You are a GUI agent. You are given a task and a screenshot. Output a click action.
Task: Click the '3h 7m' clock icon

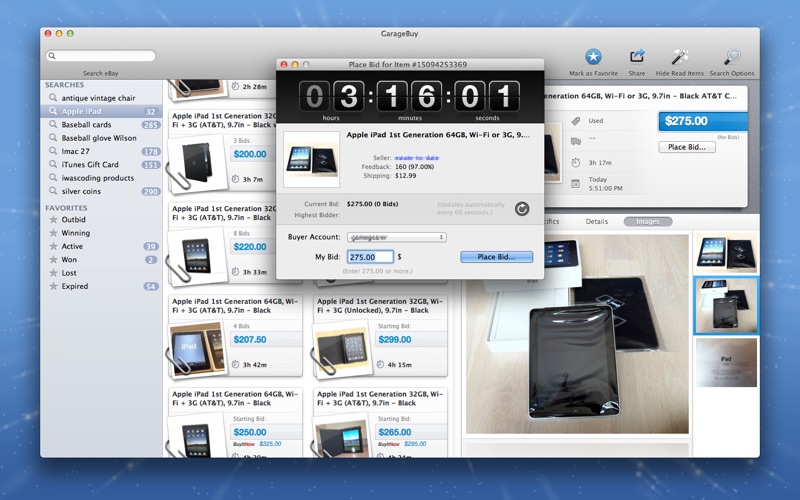tap(235, 179)
